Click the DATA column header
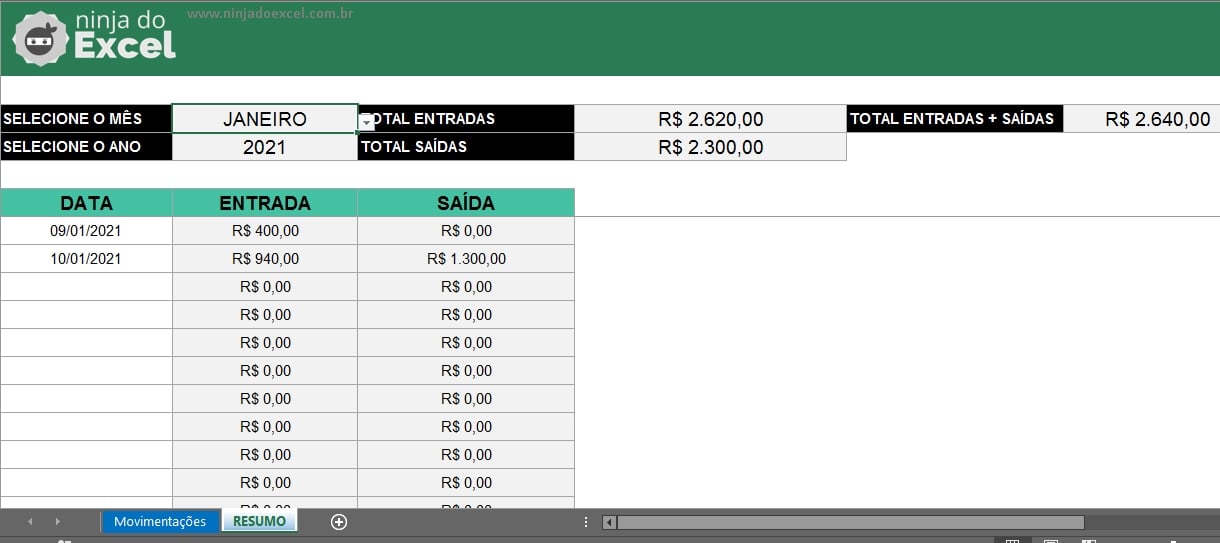The width and height of the screenshot is (1220, 543). tap(86, 203)
